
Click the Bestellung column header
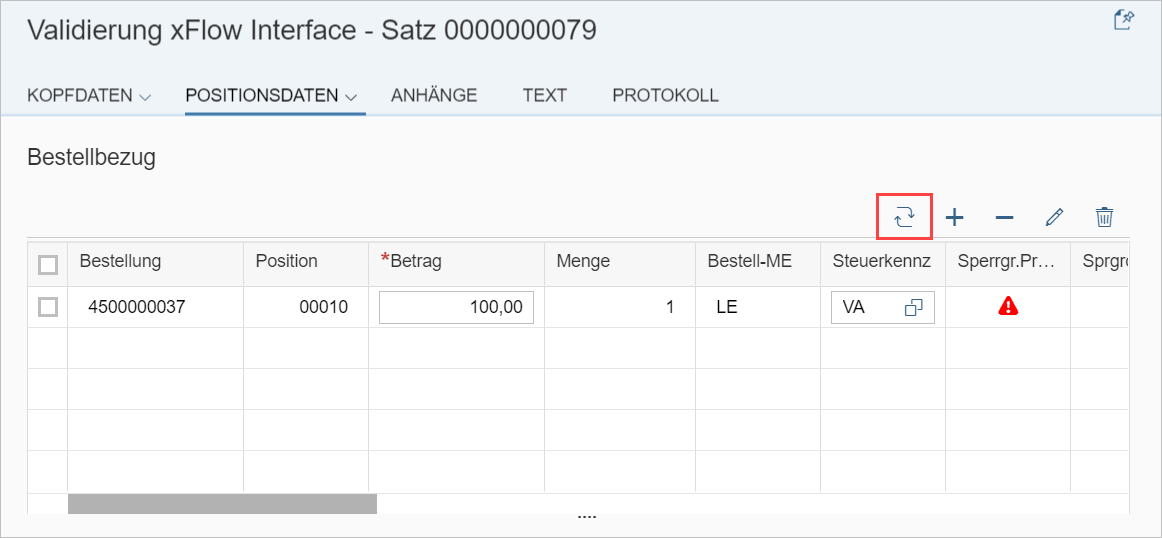tap(120, 262)
